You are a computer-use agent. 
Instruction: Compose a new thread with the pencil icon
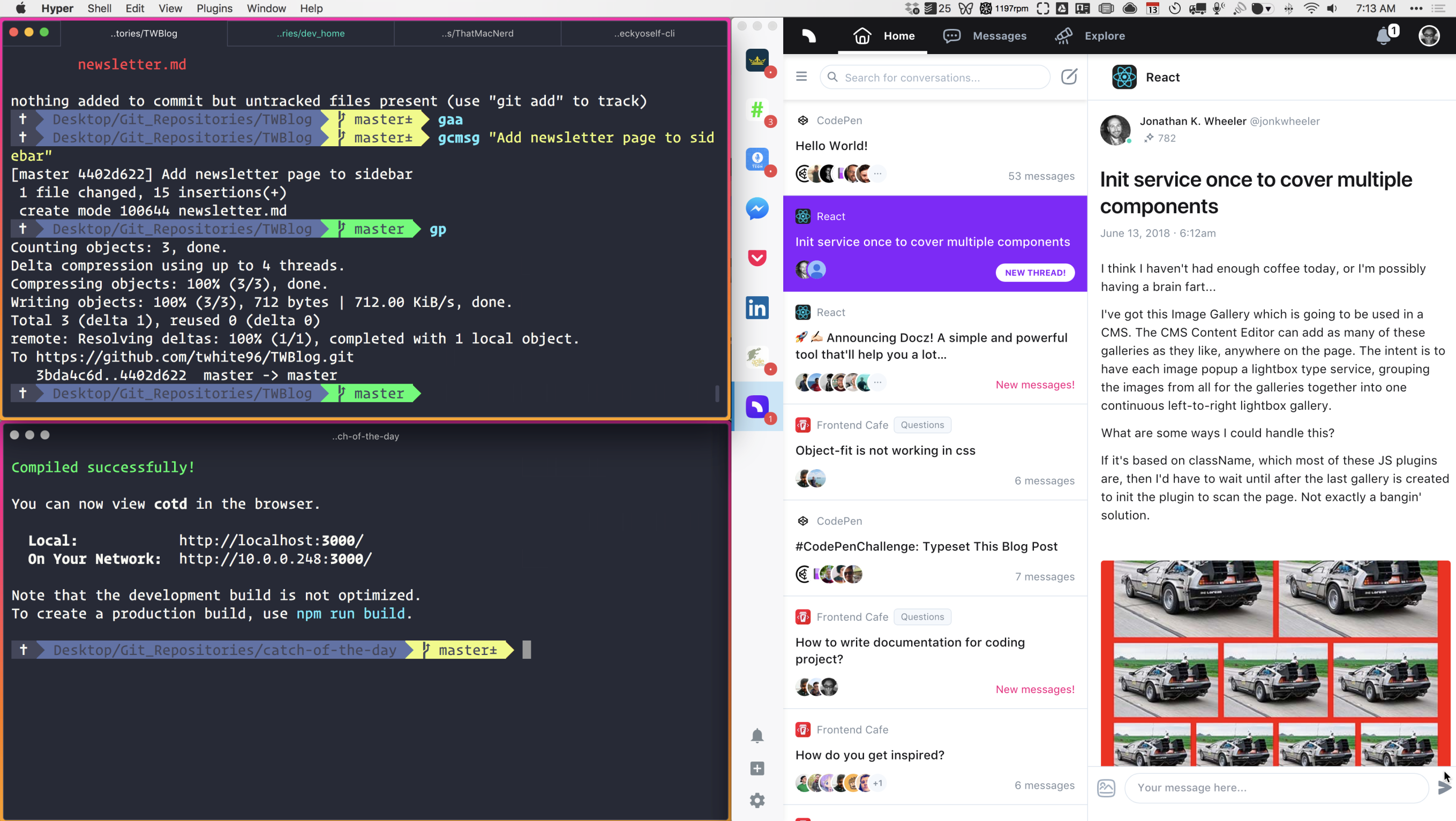point(1069,76)
